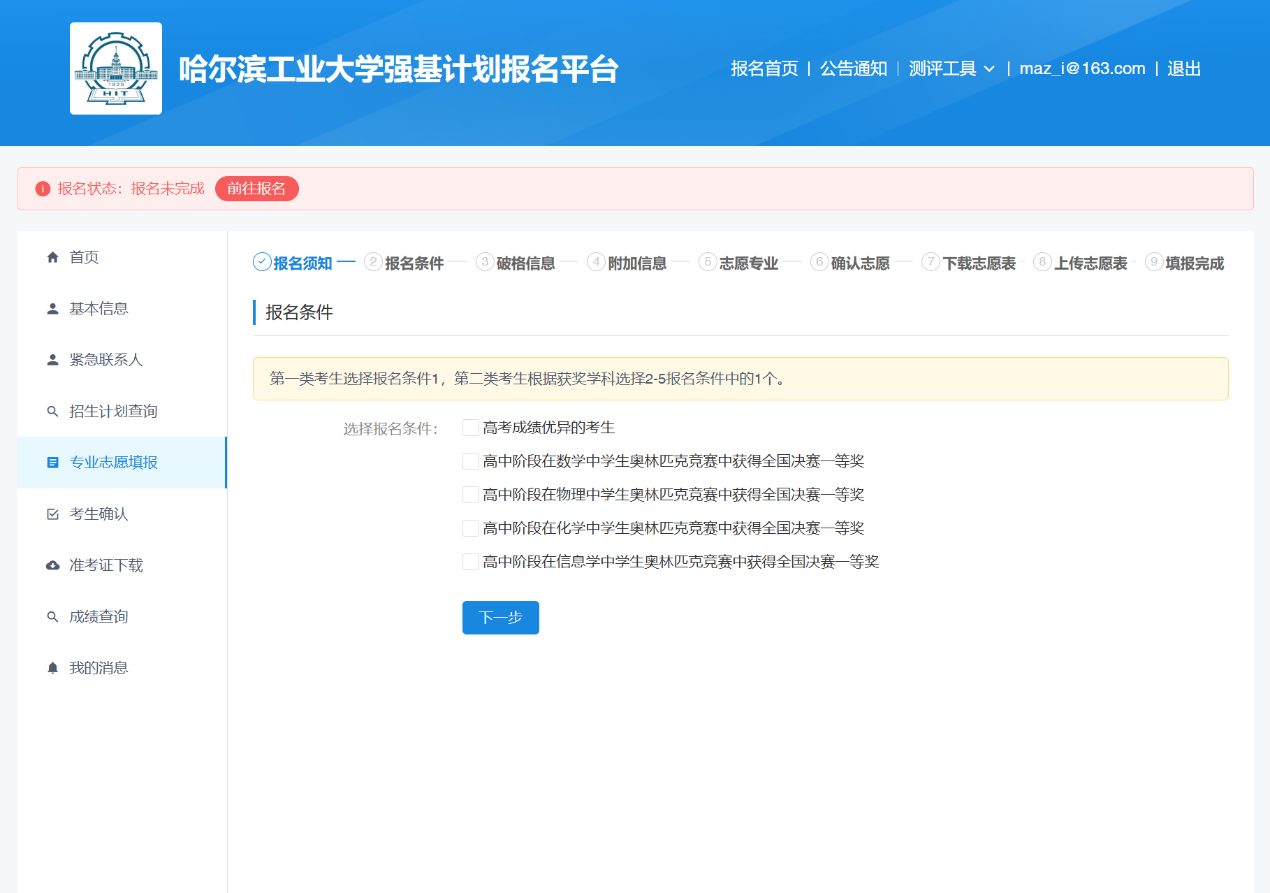This screenshot has height=893, width=1270.
Task: Click the cloud download icon beside 准考证下载
Action: [53, 566]
